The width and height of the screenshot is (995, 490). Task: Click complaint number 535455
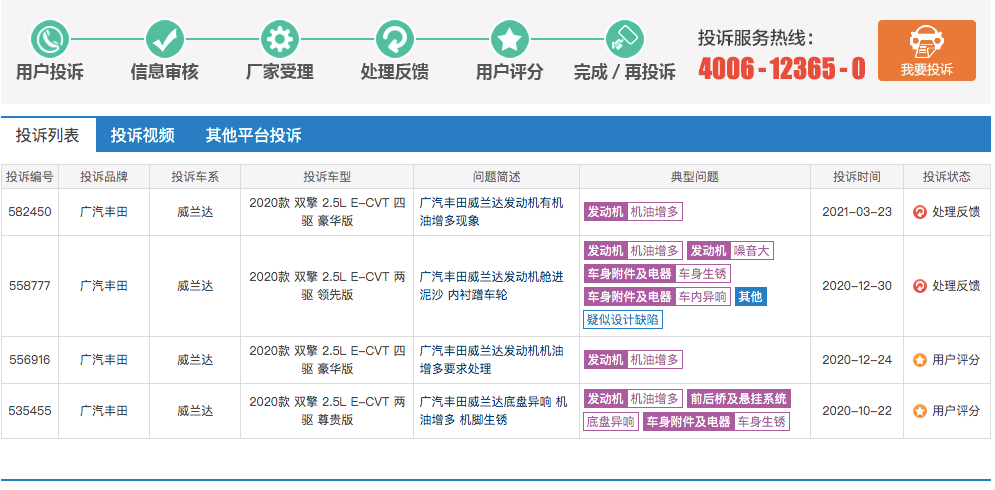click(x=30, y=411)
